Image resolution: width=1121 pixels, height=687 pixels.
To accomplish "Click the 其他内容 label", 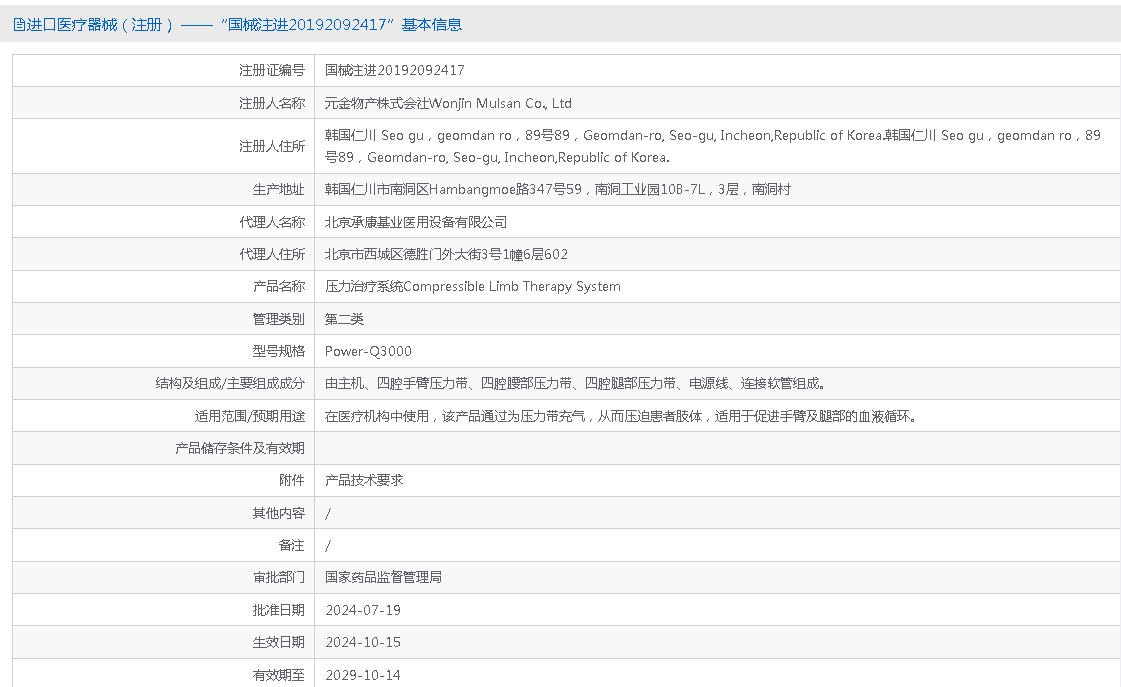I will pos(278,513).
